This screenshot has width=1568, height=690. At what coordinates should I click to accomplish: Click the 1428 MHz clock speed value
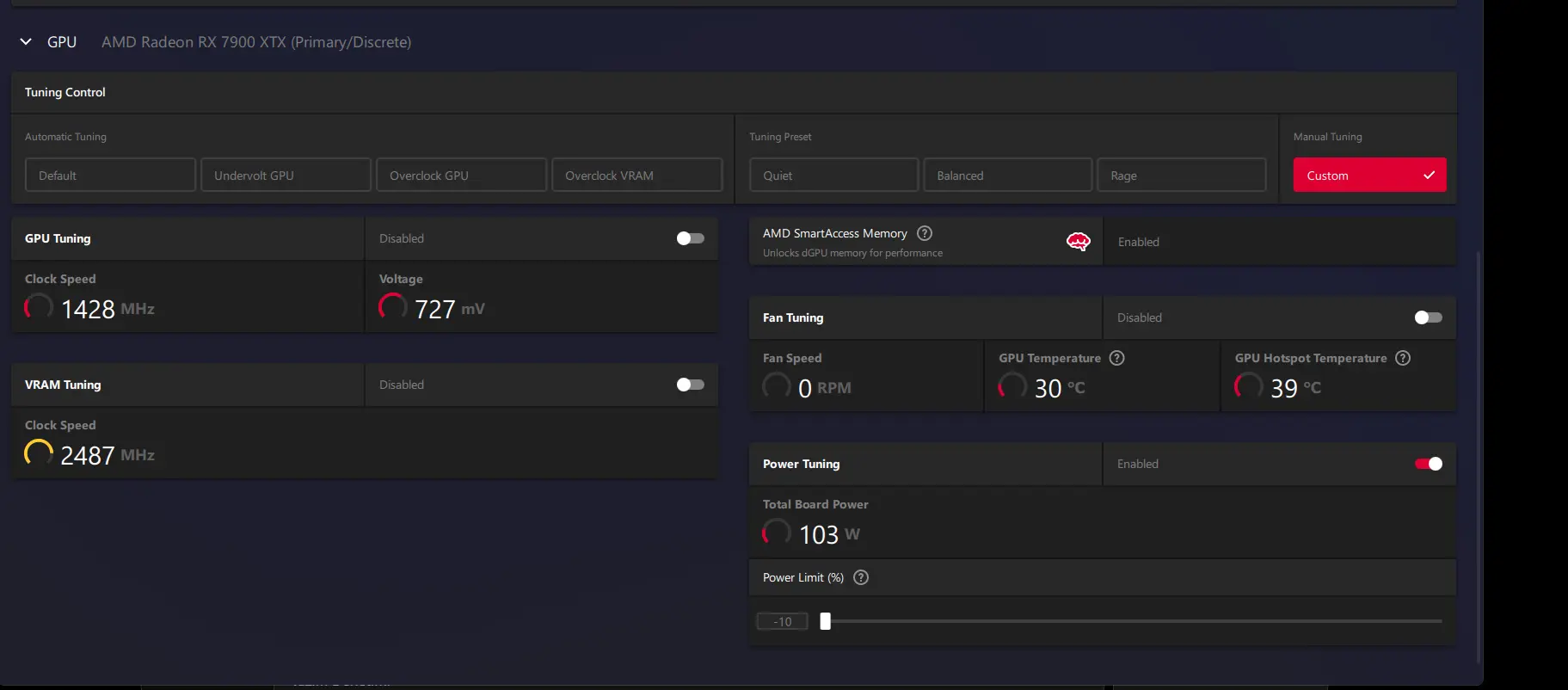coord(108,309)
